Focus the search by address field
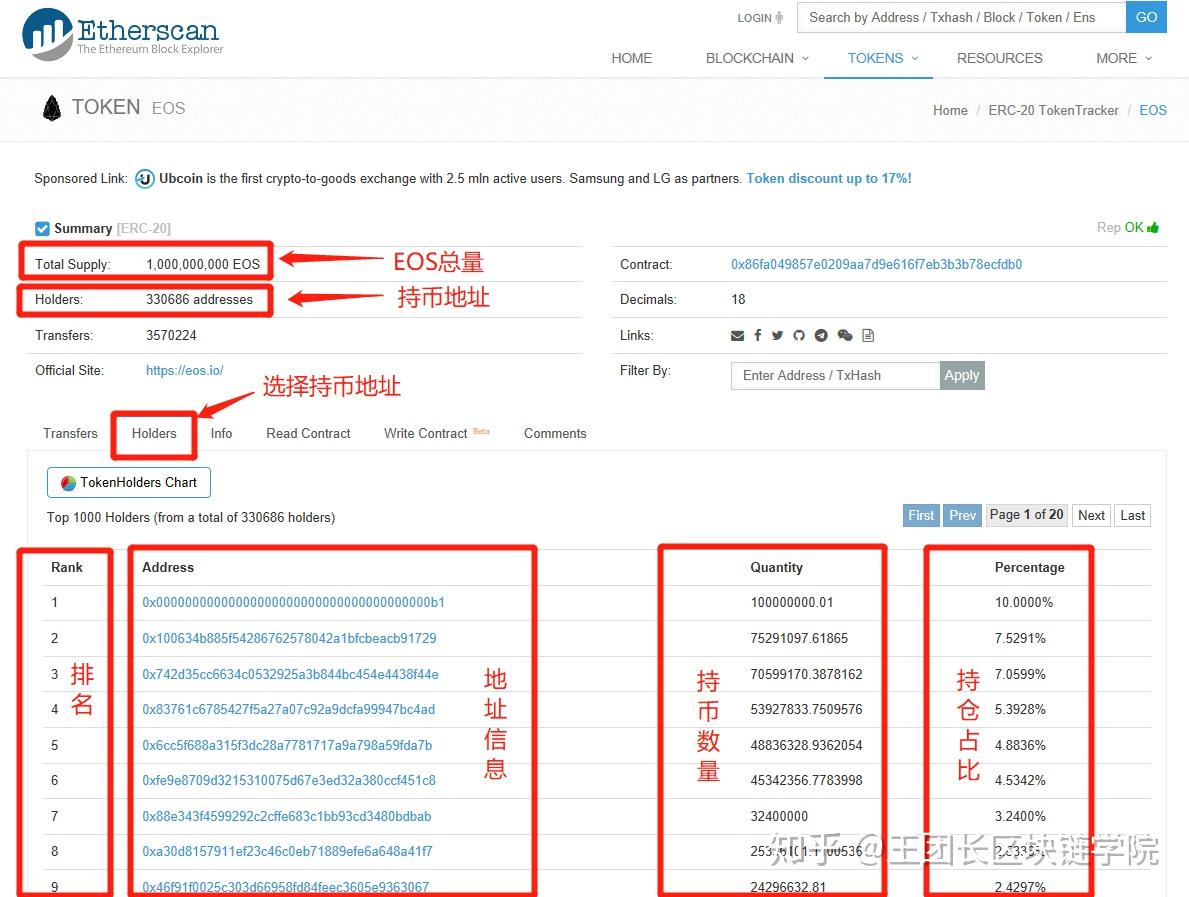Viewport: 1189px width, 897px height. [962, 17]
